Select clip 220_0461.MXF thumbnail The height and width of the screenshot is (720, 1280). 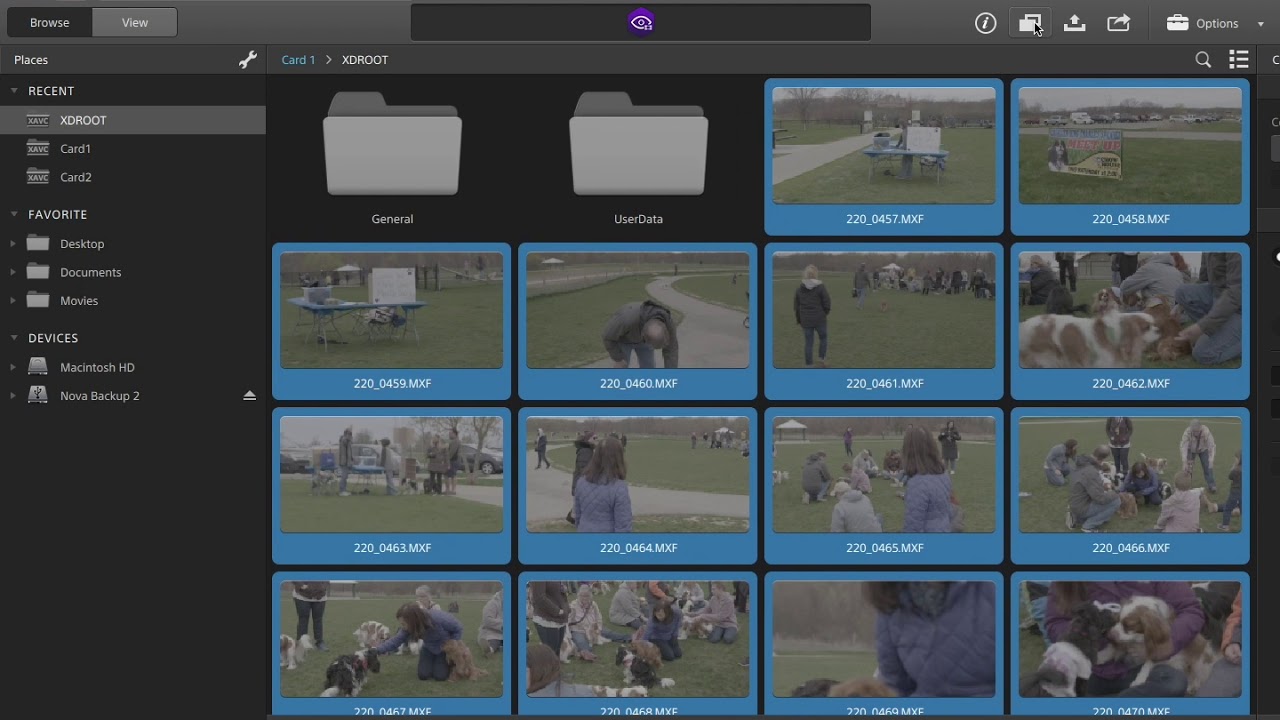point(884,310)
